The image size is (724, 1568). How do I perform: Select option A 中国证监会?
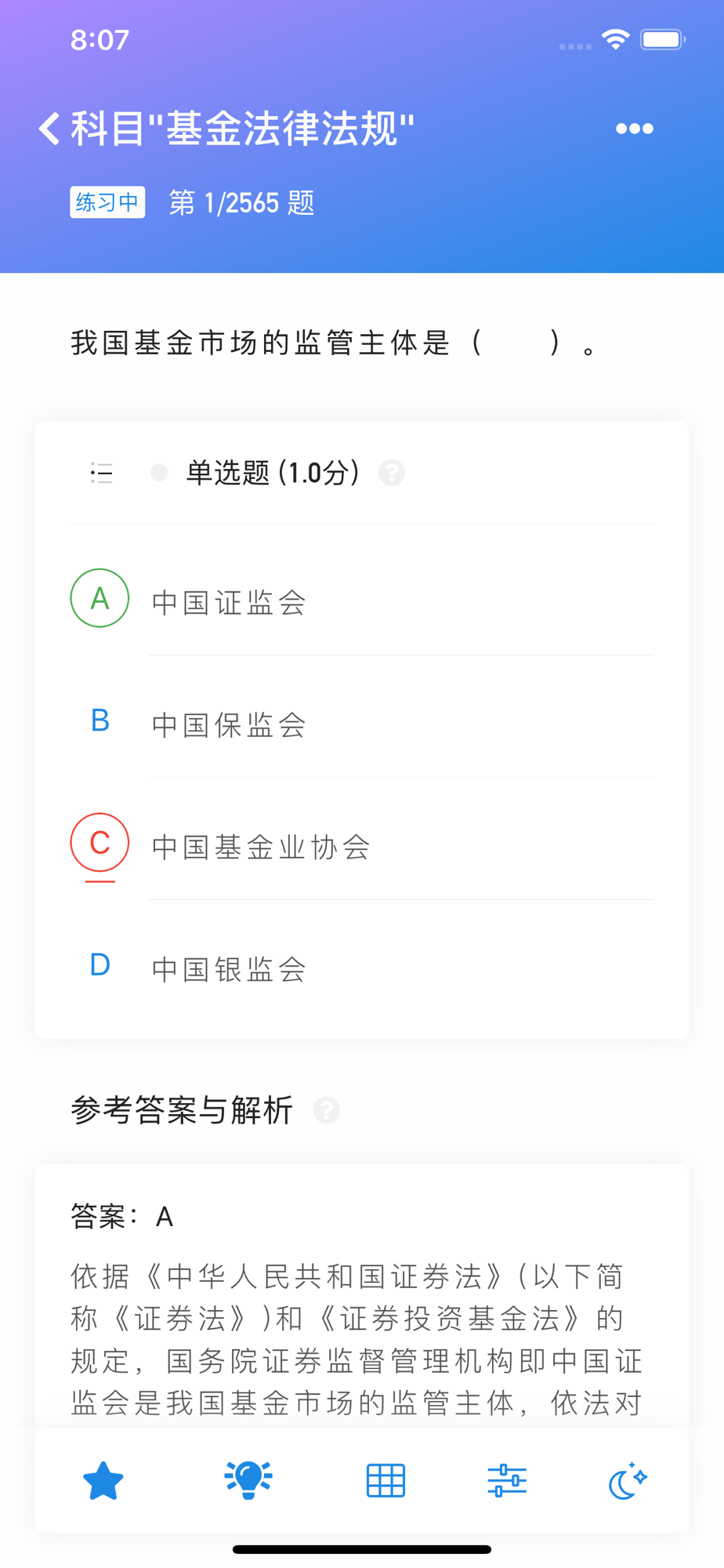(362, 598)
